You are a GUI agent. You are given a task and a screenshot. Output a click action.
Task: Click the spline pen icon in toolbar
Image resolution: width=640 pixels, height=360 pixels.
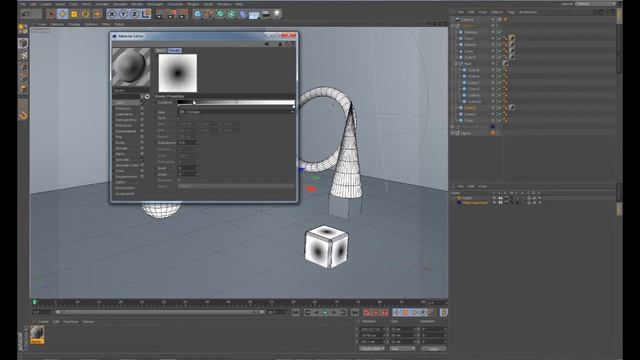209,14
